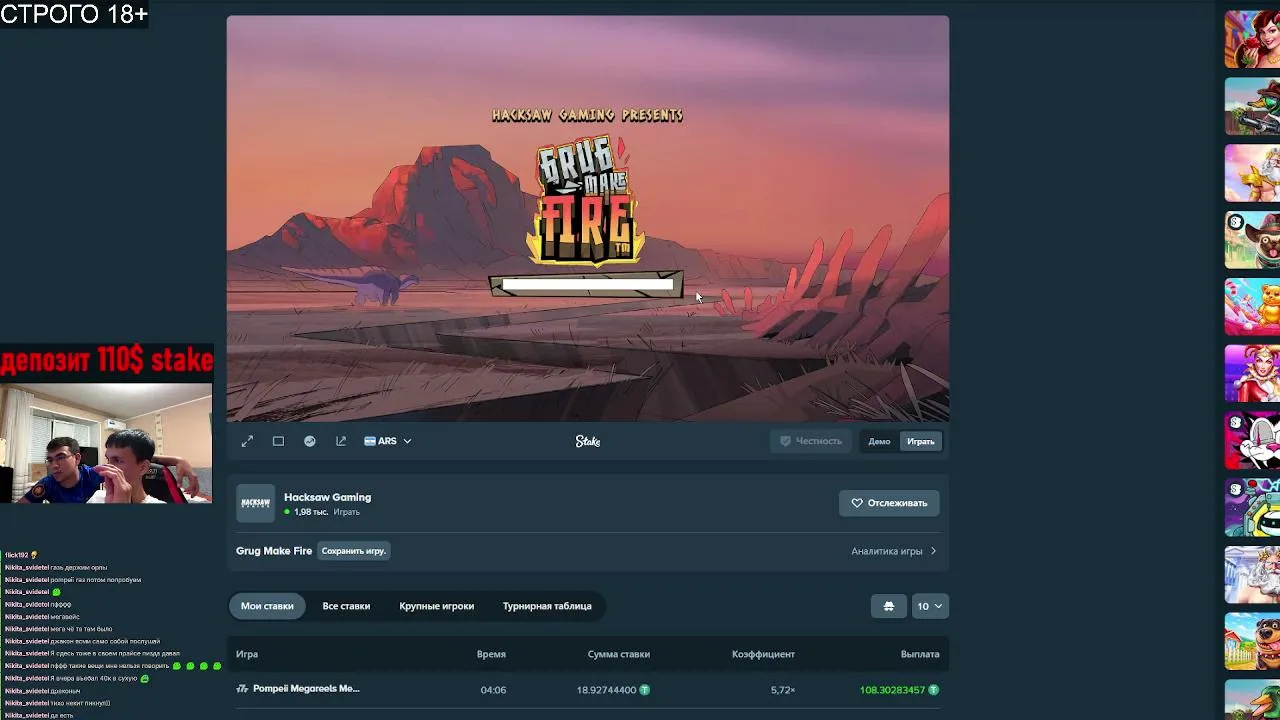This screenshot has height=720, width=1280.
Task: Switch game to Демо mode
Action: click(x=879, y=441)
